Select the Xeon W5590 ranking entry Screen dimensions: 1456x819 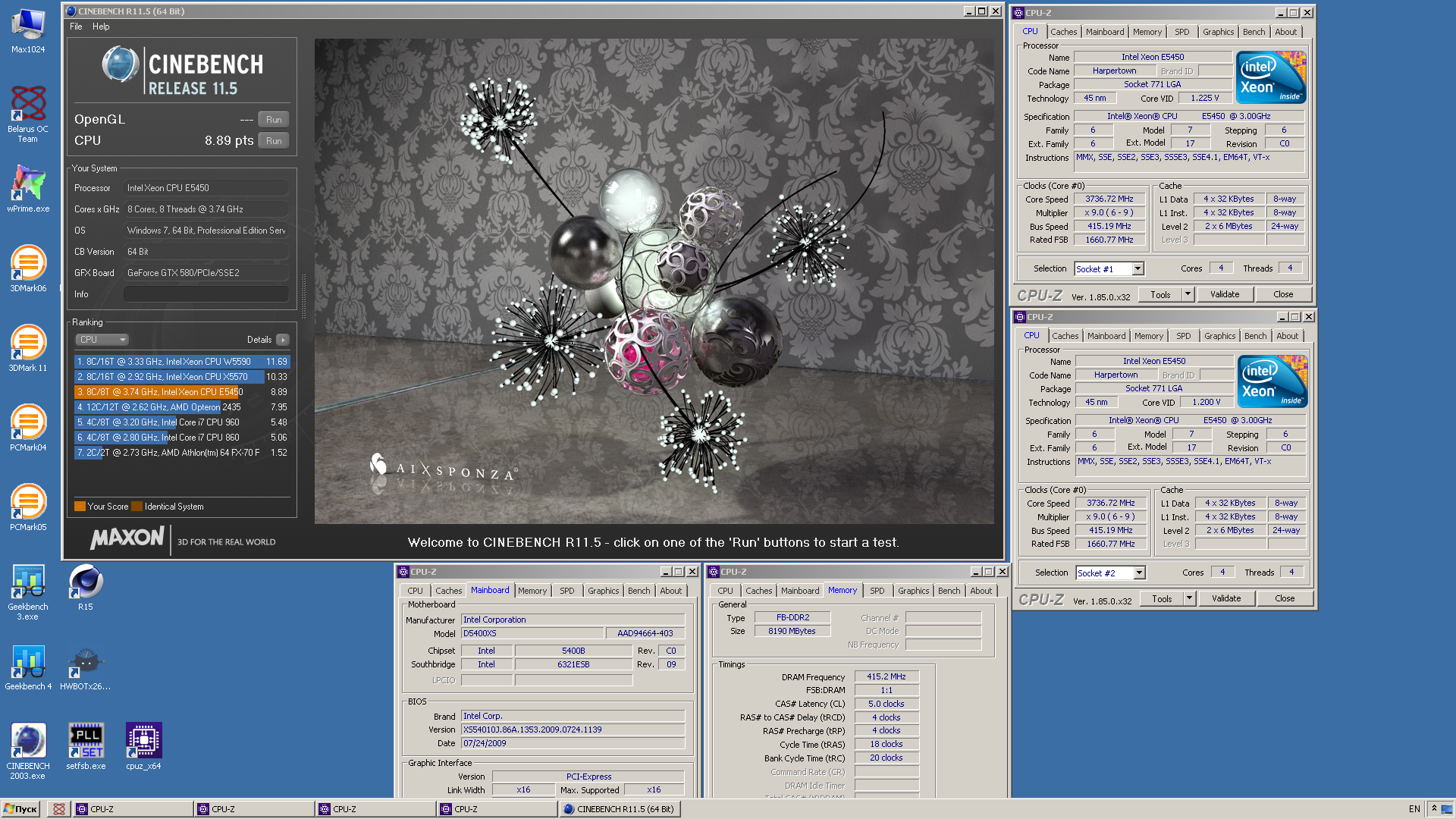[182, 362]
